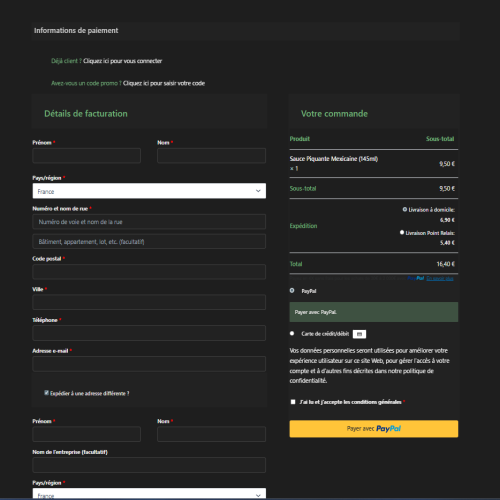Open billing Pays/région France dropdown
The image size is (500, 500).
[149, 191]
